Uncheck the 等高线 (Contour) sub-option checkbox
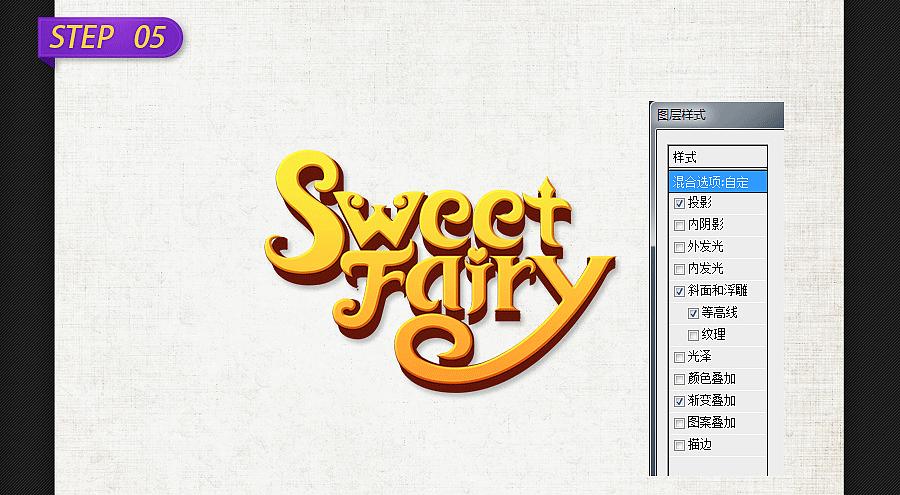This screenshot has width=900, height=495. click(x=693, y=313)
